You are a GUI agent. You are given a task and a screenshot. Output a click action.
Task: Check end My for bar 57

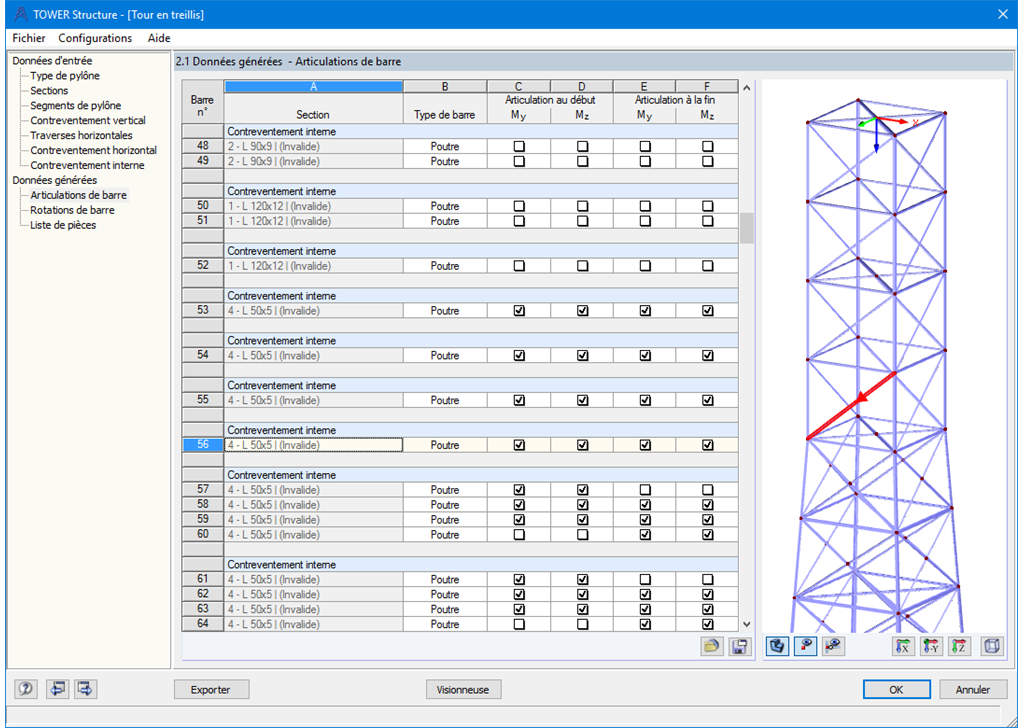[x=645, y=490]
